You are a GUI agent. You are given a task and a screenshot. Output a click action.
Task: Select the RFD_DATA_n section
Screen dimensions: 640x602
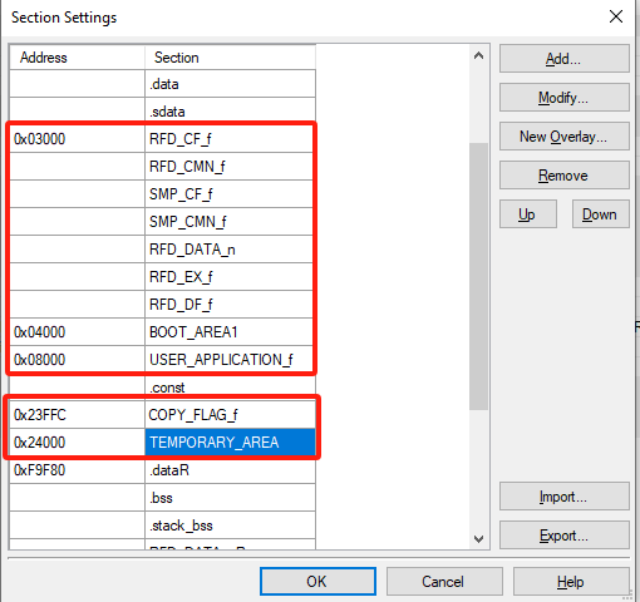pos(230,249)
